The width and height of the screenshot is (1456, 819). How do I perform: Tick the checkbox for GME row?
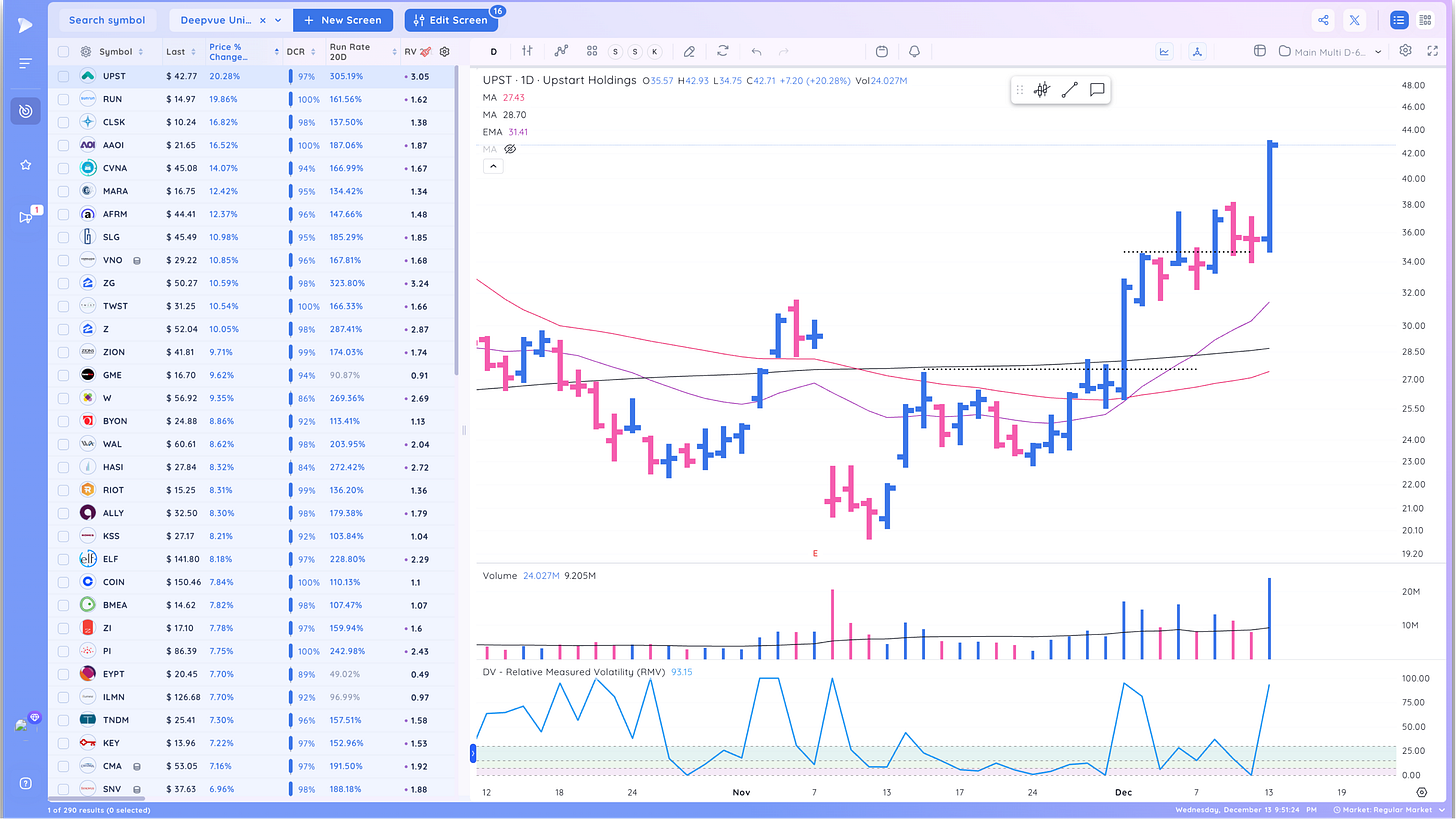63,375
